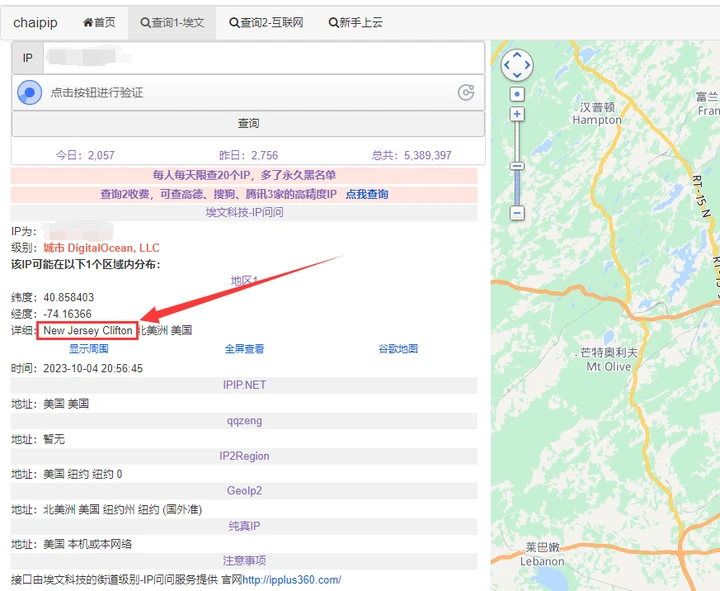Viewport: 720px width, 591px height.
Task: Open 全屏查看 full screen map
Action: (244, 349)
